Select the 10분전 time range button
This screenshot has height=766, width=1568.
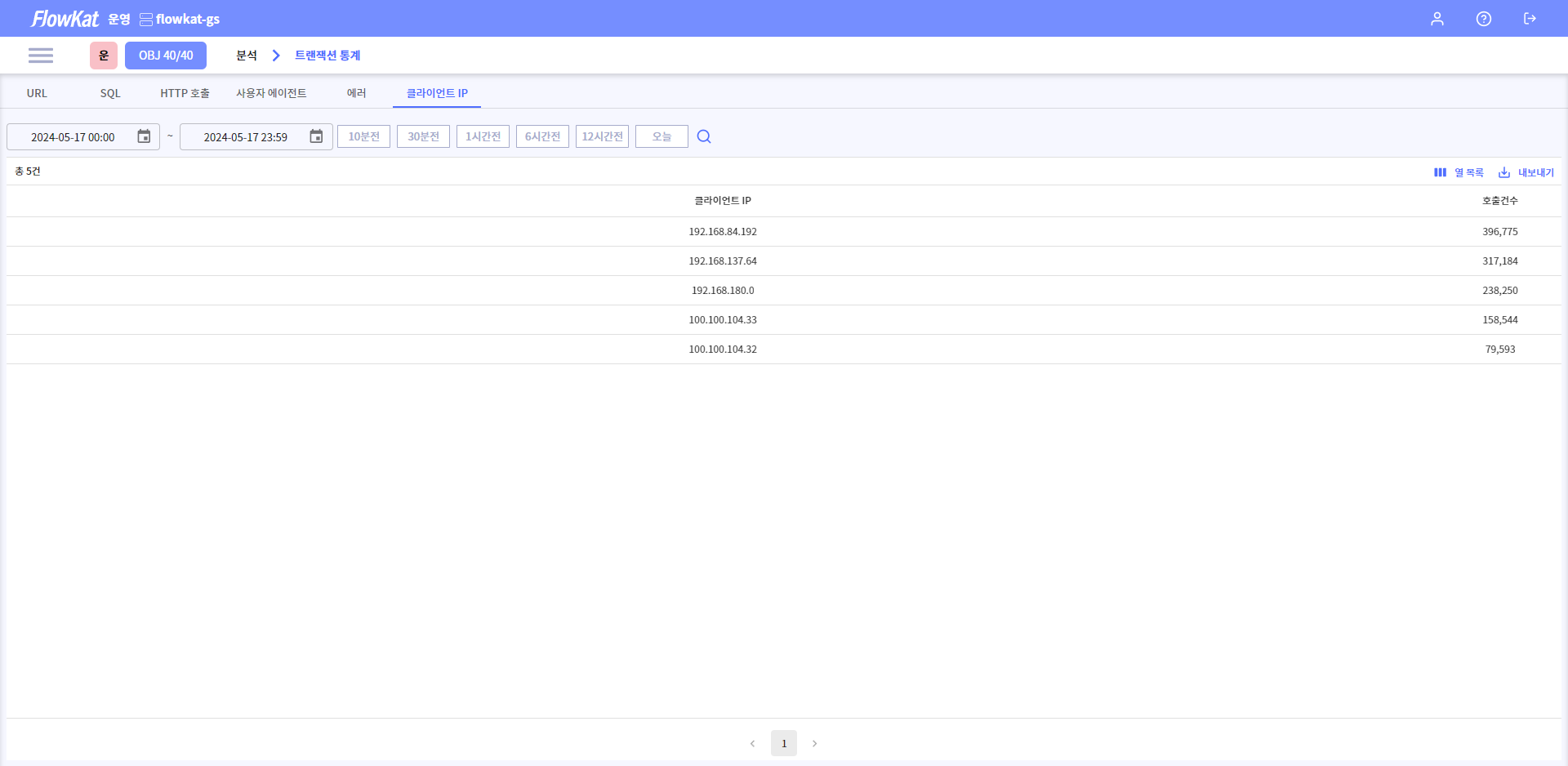coord(363,136)
